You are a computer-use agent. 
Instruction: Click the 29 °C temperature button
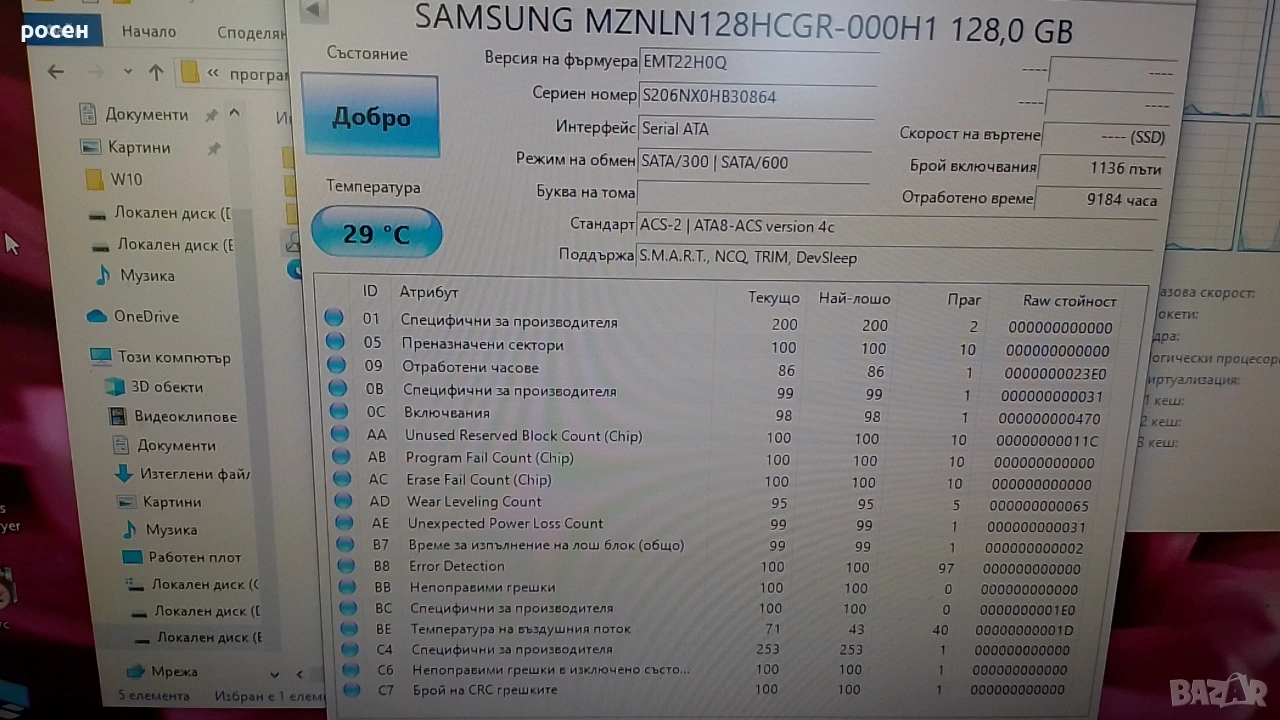376,234
